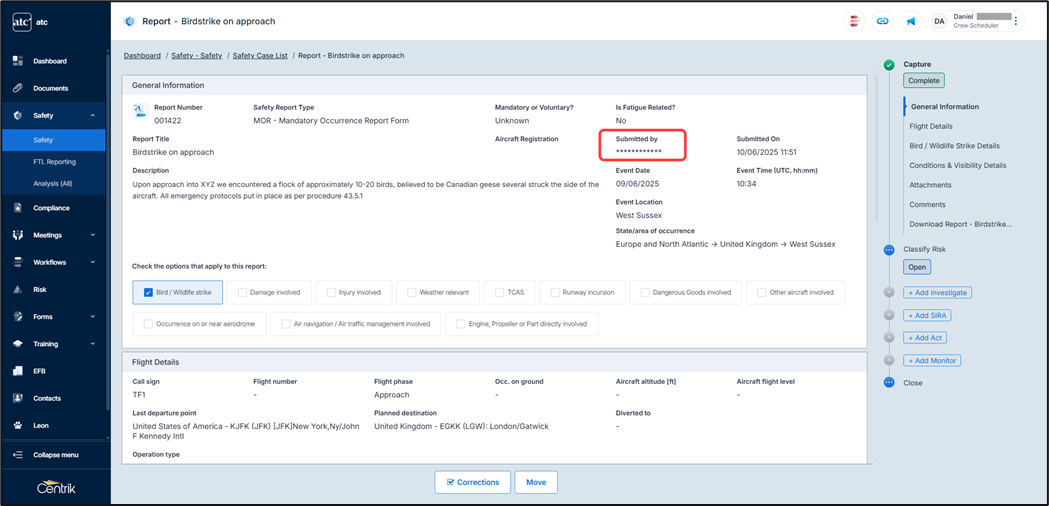Screen dimensions: 1049x506
Task: Open the Risk section in sidebar
Action: (40, 289)
